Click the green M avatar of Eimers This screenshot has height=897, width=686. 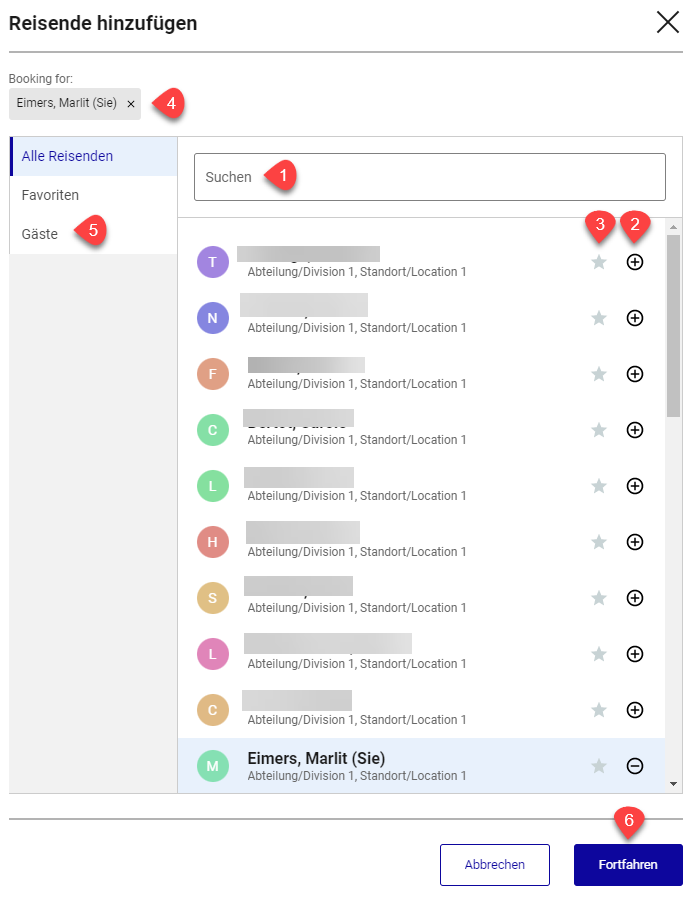[x=213, y=766]
